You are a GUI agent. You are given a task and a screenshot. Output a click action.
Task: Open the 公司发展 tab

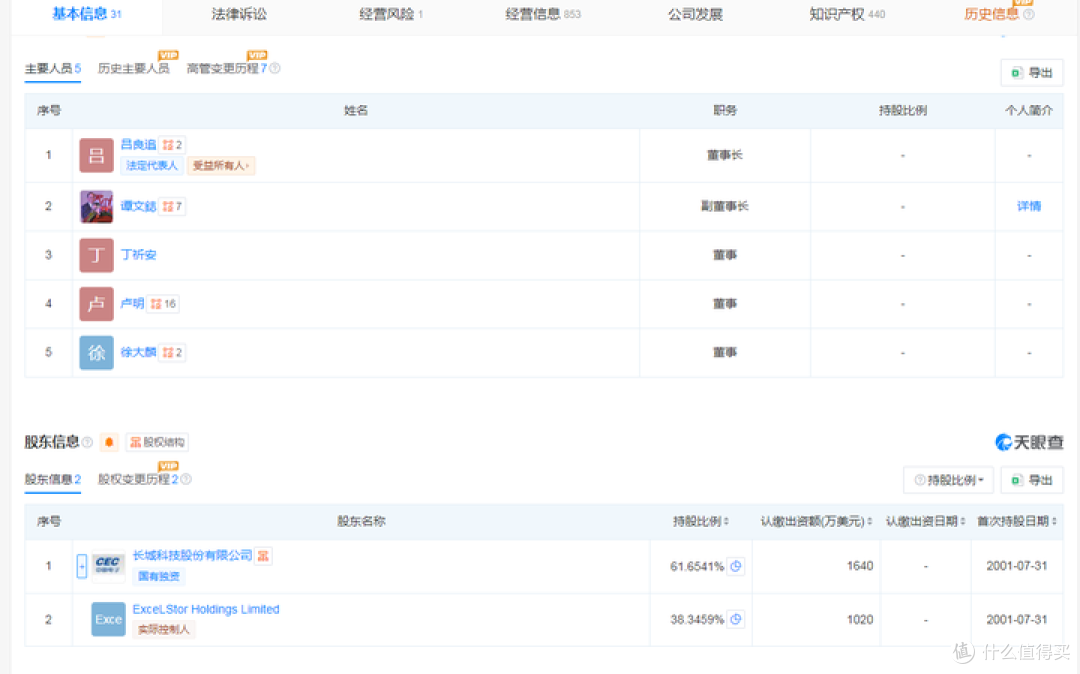tap(695, 14)
